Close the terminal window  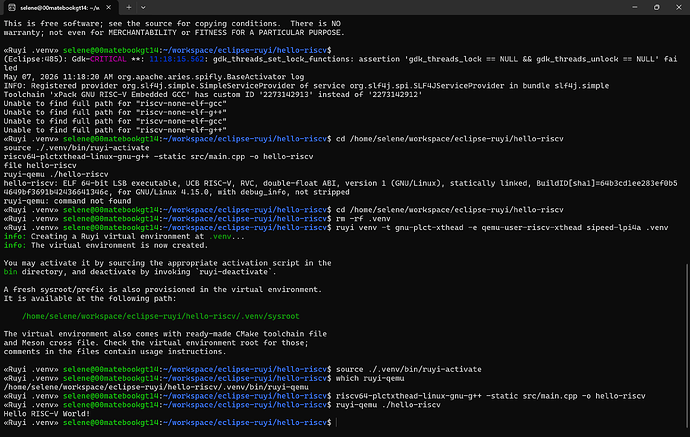click(679, 7)
